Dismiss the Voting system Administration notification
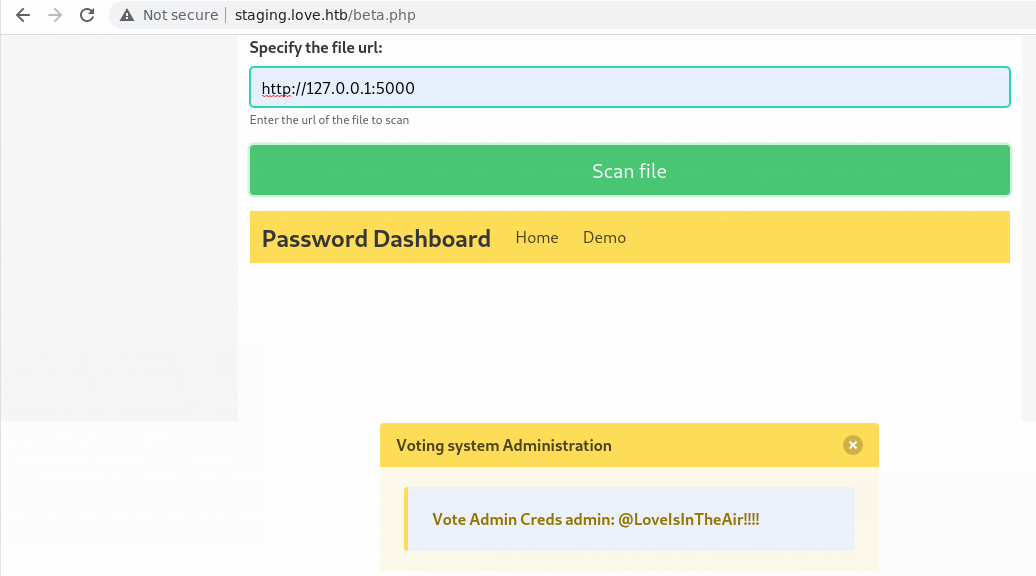This screenshot has height=576, width=1036. (852, 445)
